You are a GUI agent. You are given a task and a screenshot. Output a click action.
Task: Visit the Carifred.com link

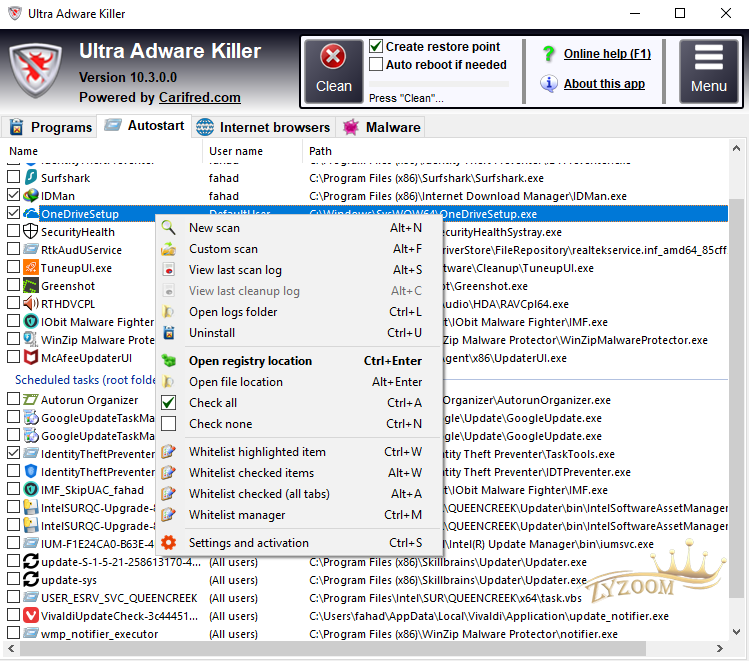coord(200,97)
